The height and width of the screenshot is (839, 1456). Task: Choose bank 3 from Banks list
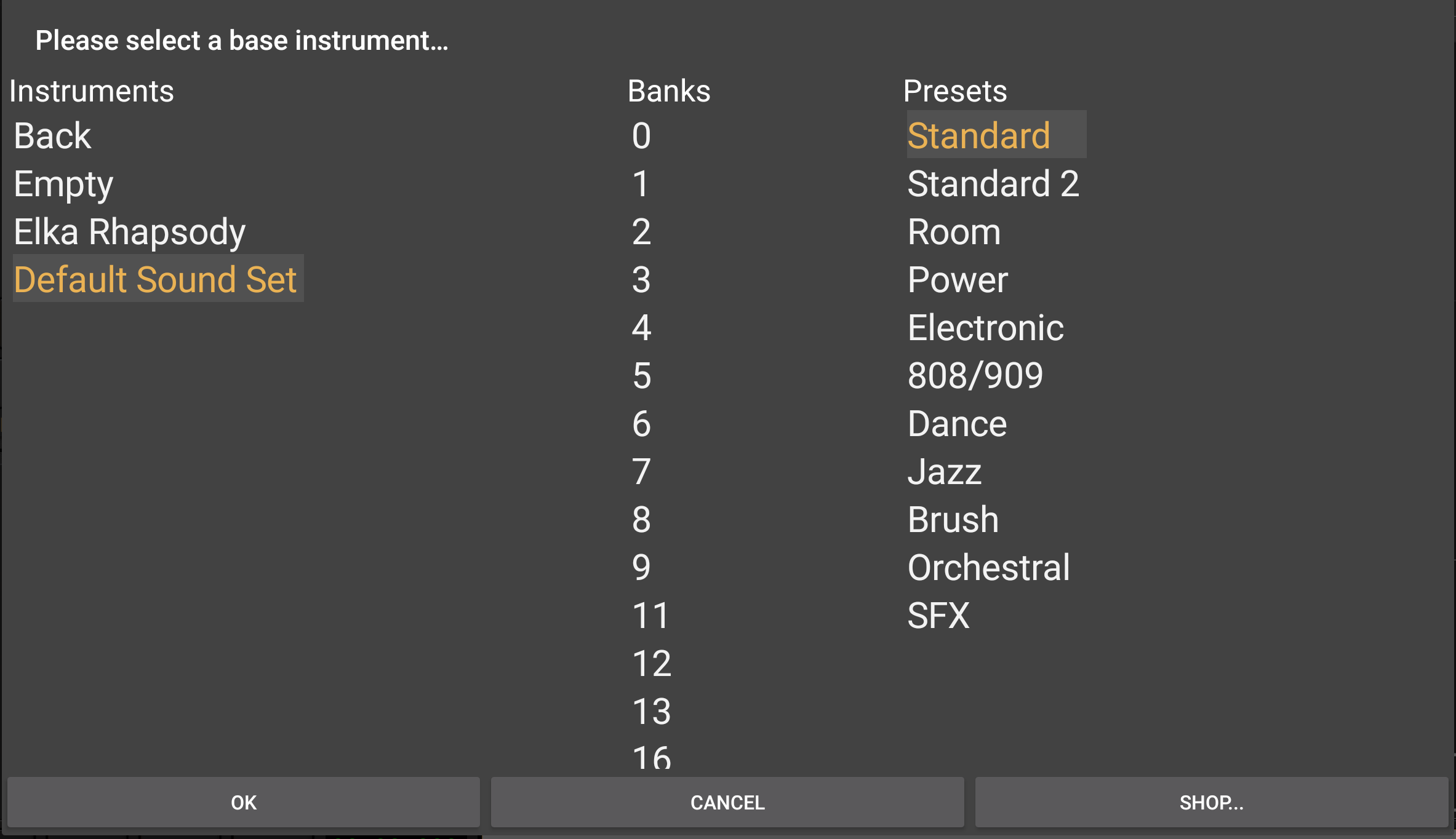(x=641, y=280)
